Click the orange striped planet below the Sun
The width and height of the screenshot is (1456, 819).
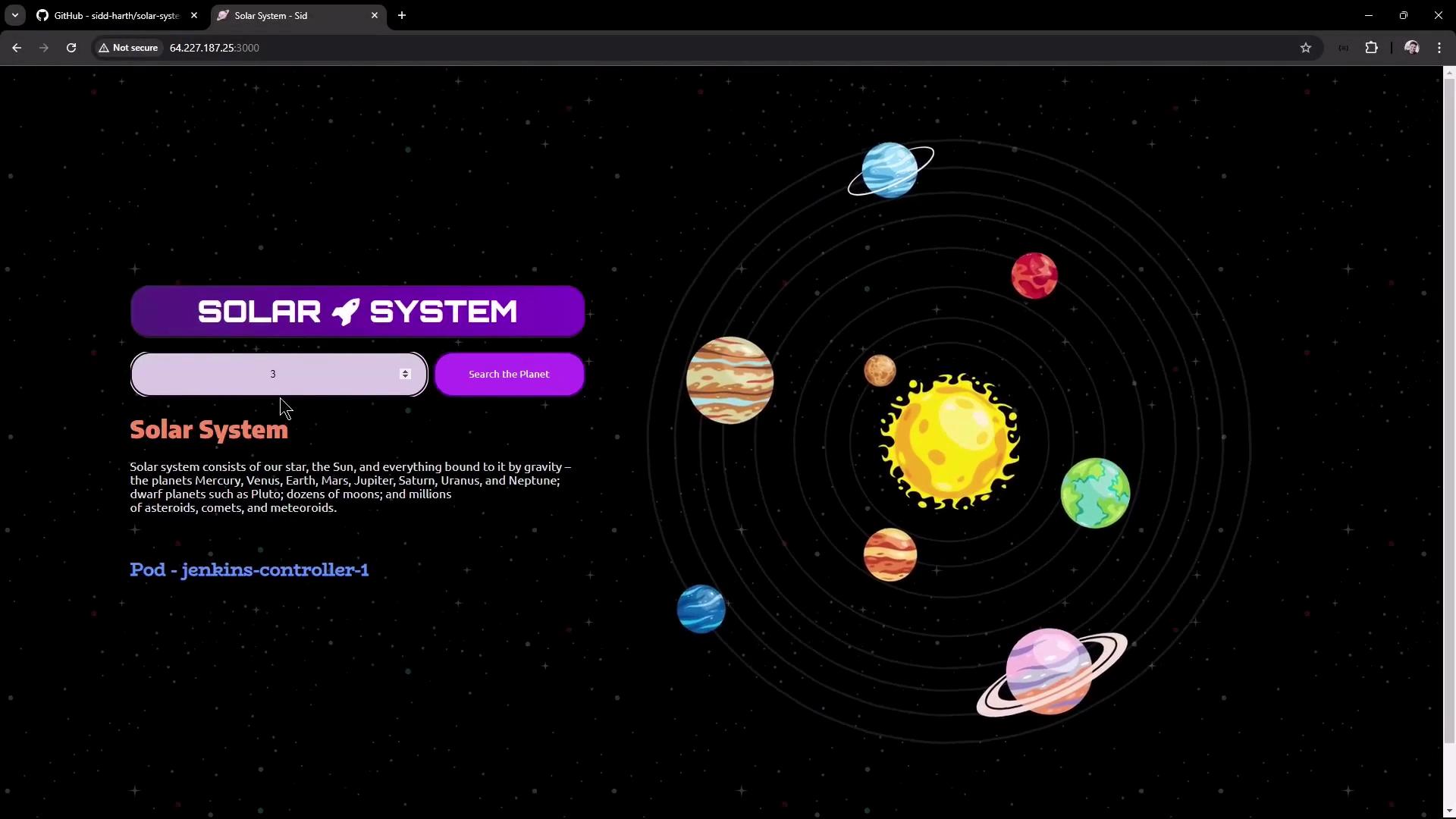[890, 554]
